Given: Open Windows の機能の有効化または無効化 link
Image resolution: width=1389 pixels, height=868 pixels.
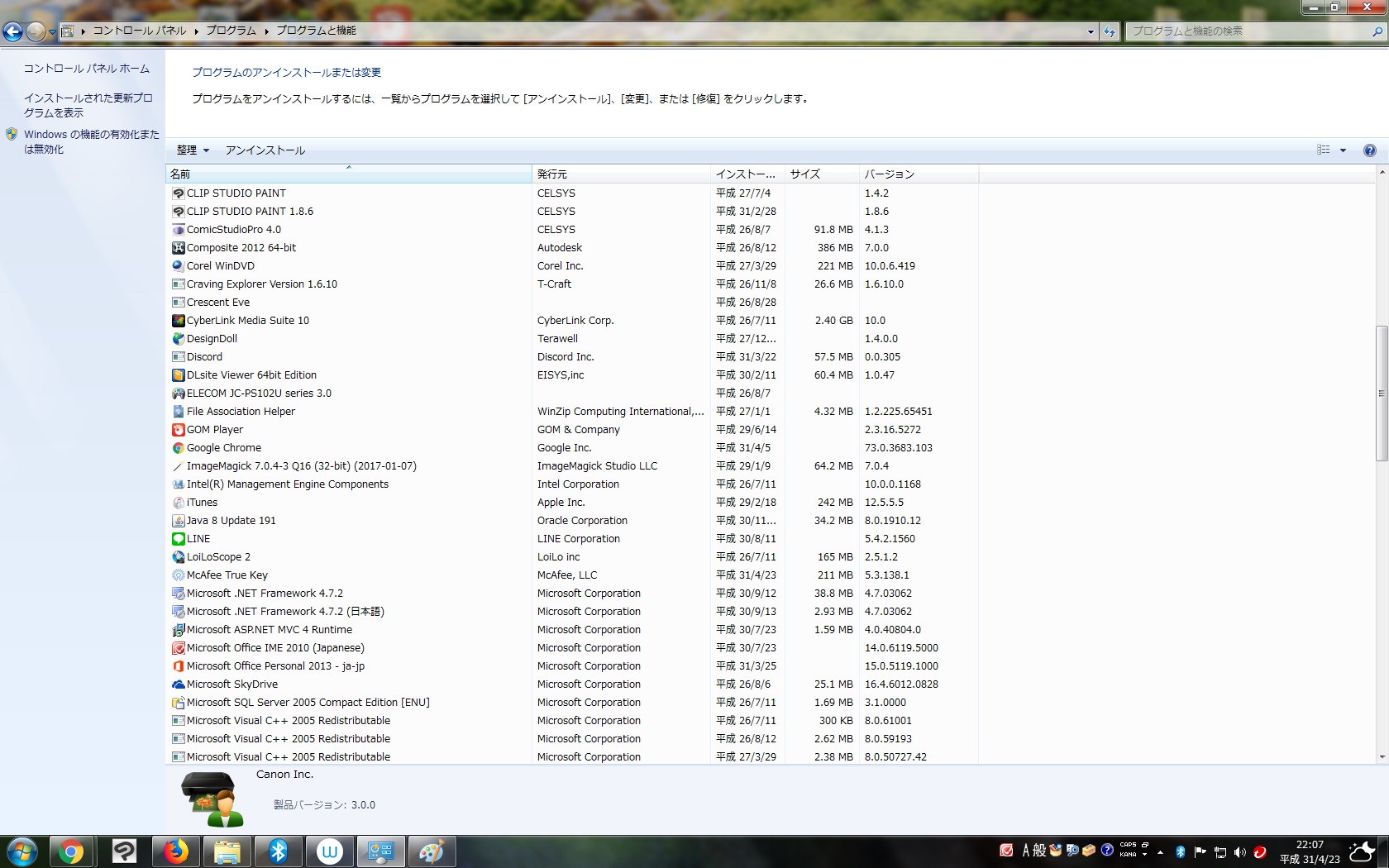Looking at the screenshot, I should click(x=91, y=141).
